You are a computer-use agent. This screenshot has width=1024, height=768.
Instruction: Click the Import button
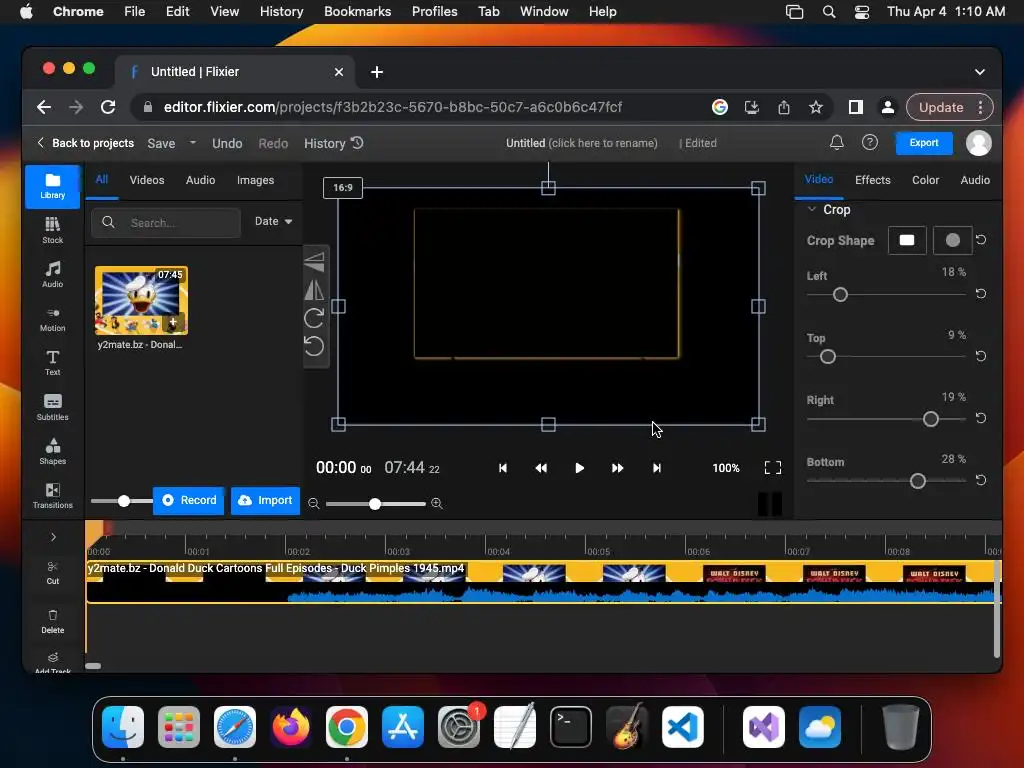pos(265,500)
